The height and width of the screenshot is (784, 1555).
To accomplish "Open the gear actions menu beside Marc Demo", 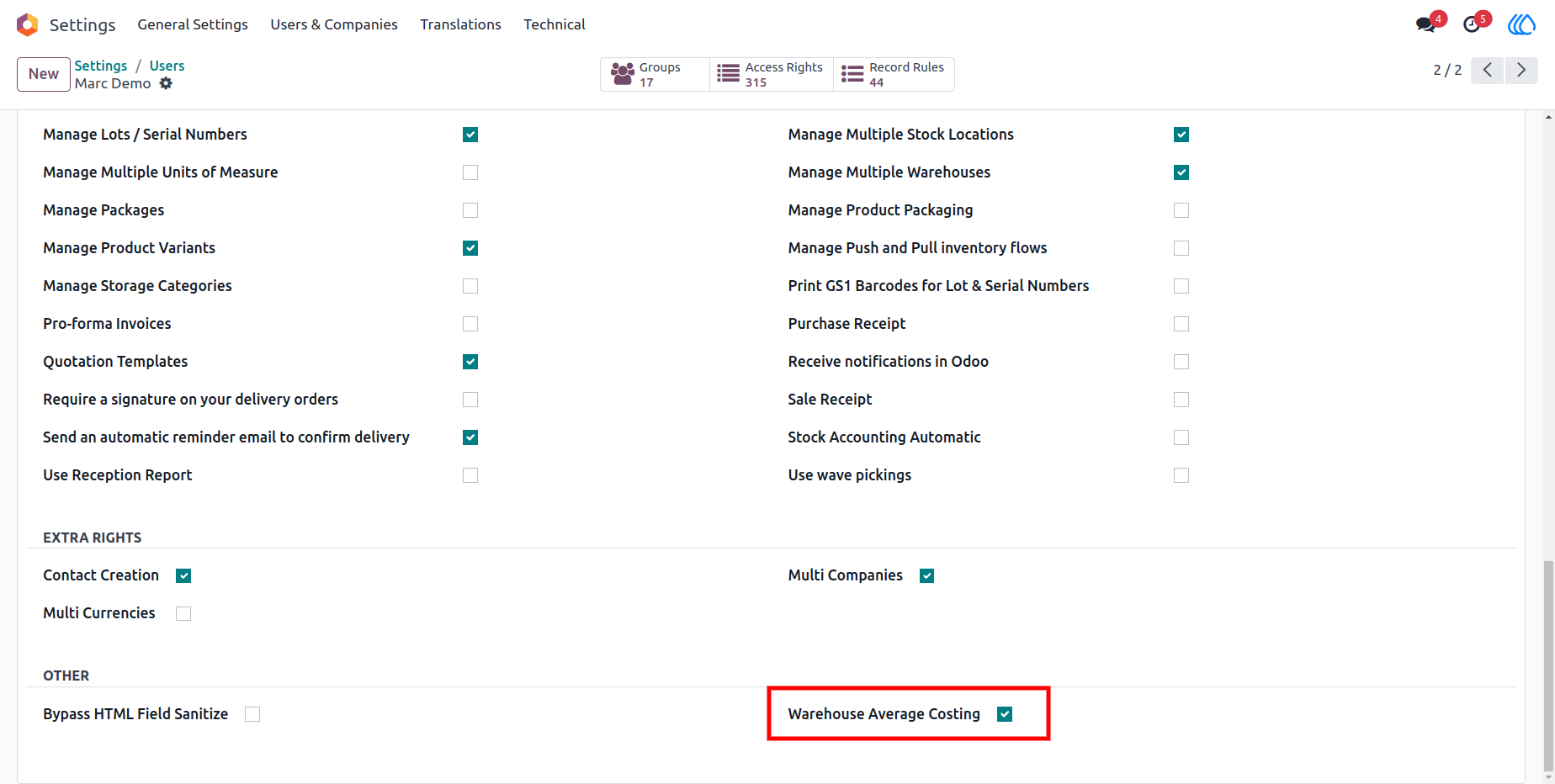I will pyautogui.click(x=166, y=83).
